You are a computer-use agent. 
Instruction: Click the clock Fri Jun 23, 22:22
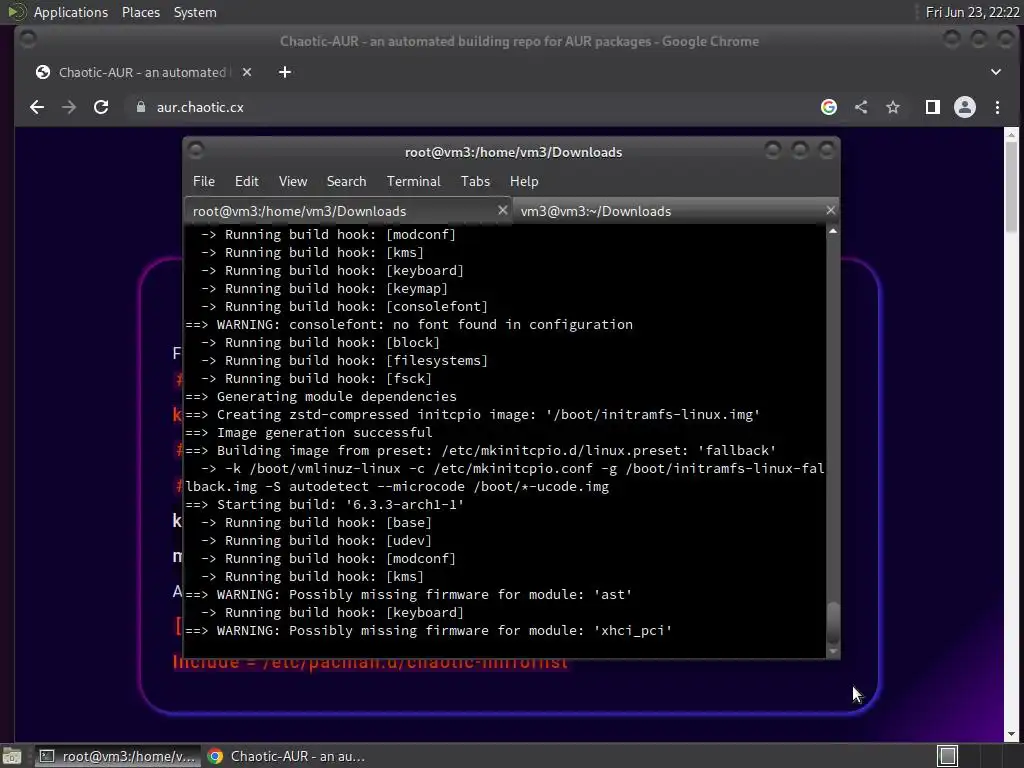coord(972,12)
